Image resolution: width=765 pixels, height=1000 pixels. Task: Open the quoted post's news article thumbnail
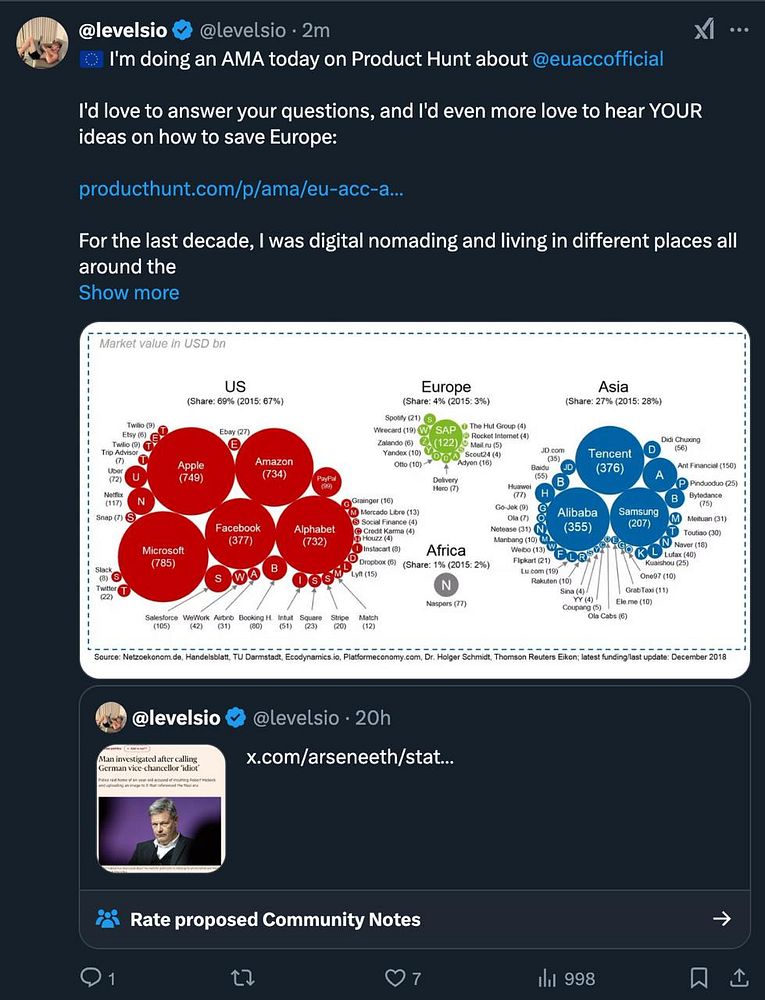161,808
